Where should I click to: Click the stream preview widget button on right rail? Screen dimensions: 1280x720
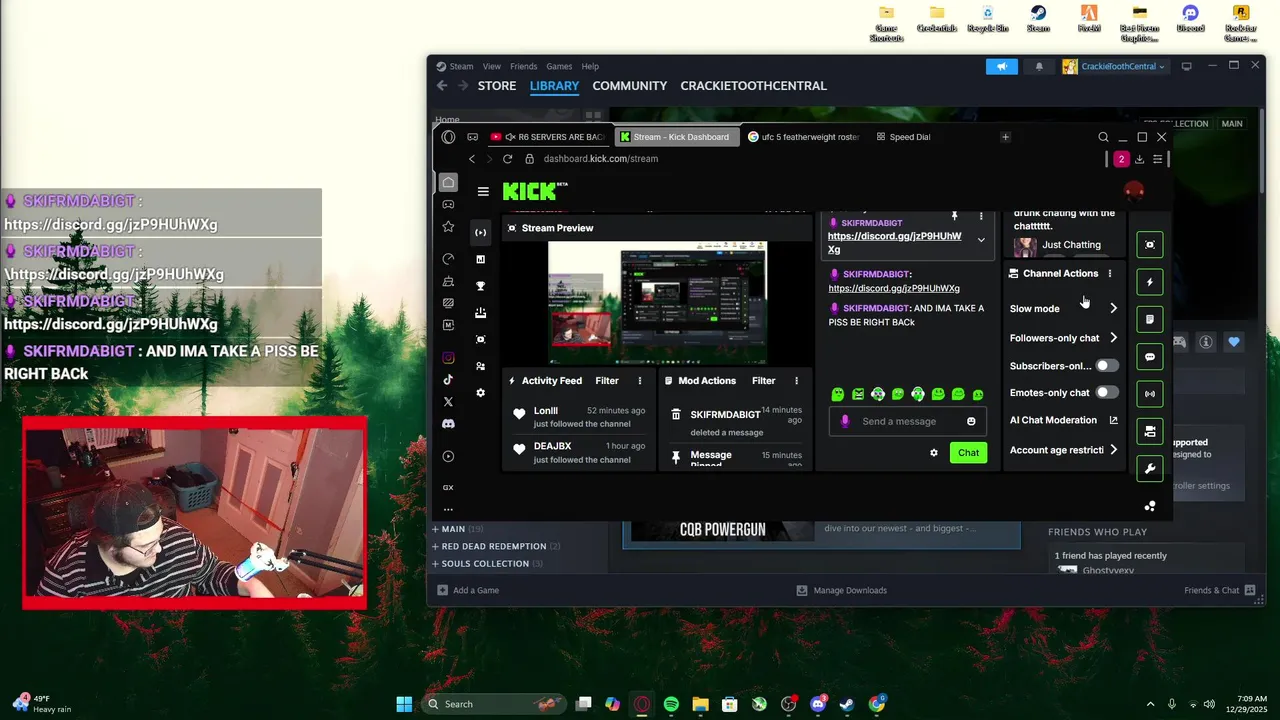[x=1150, y=245]
